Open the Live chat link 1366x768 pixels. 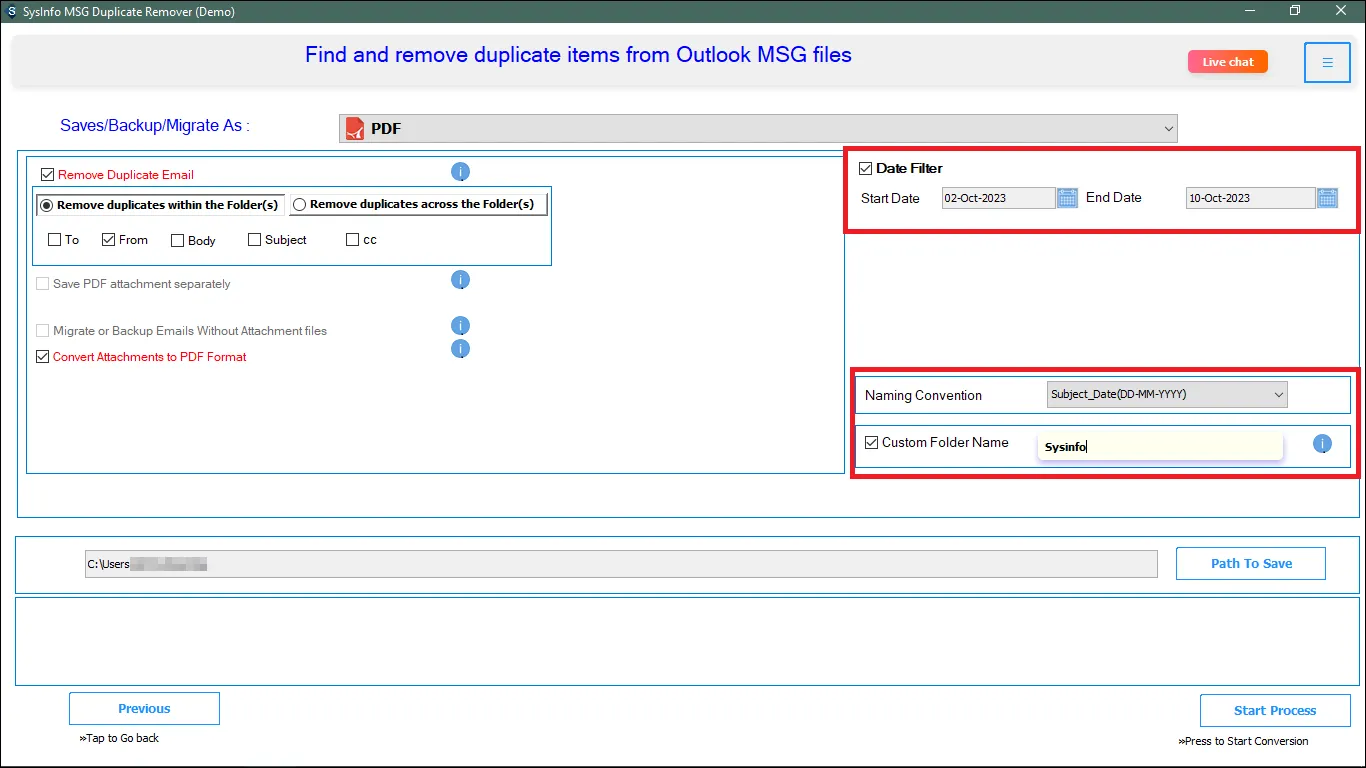[1227, 62]
